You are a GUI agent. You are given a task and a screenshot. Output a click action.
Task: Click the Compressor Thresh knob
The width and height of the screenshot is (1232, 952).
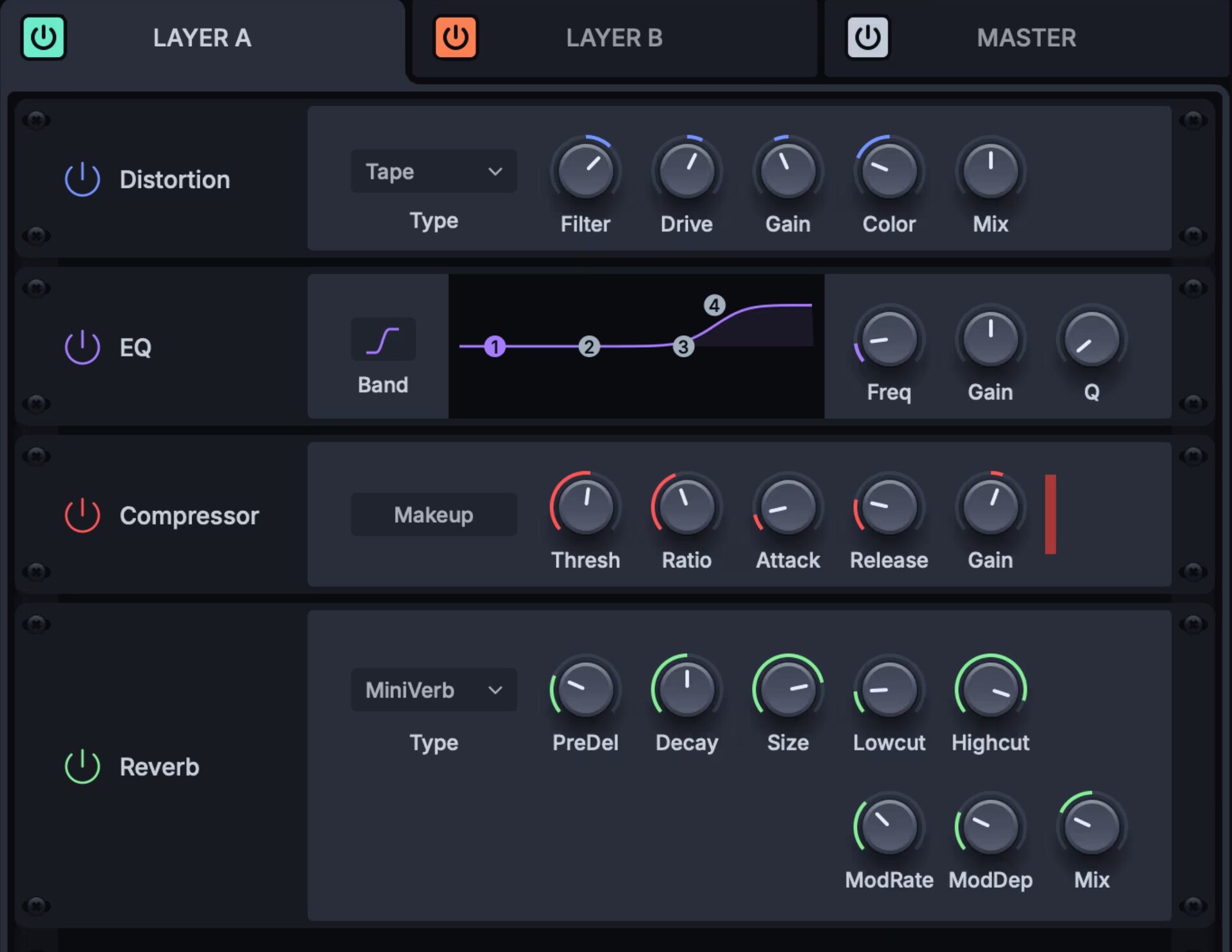585,507
